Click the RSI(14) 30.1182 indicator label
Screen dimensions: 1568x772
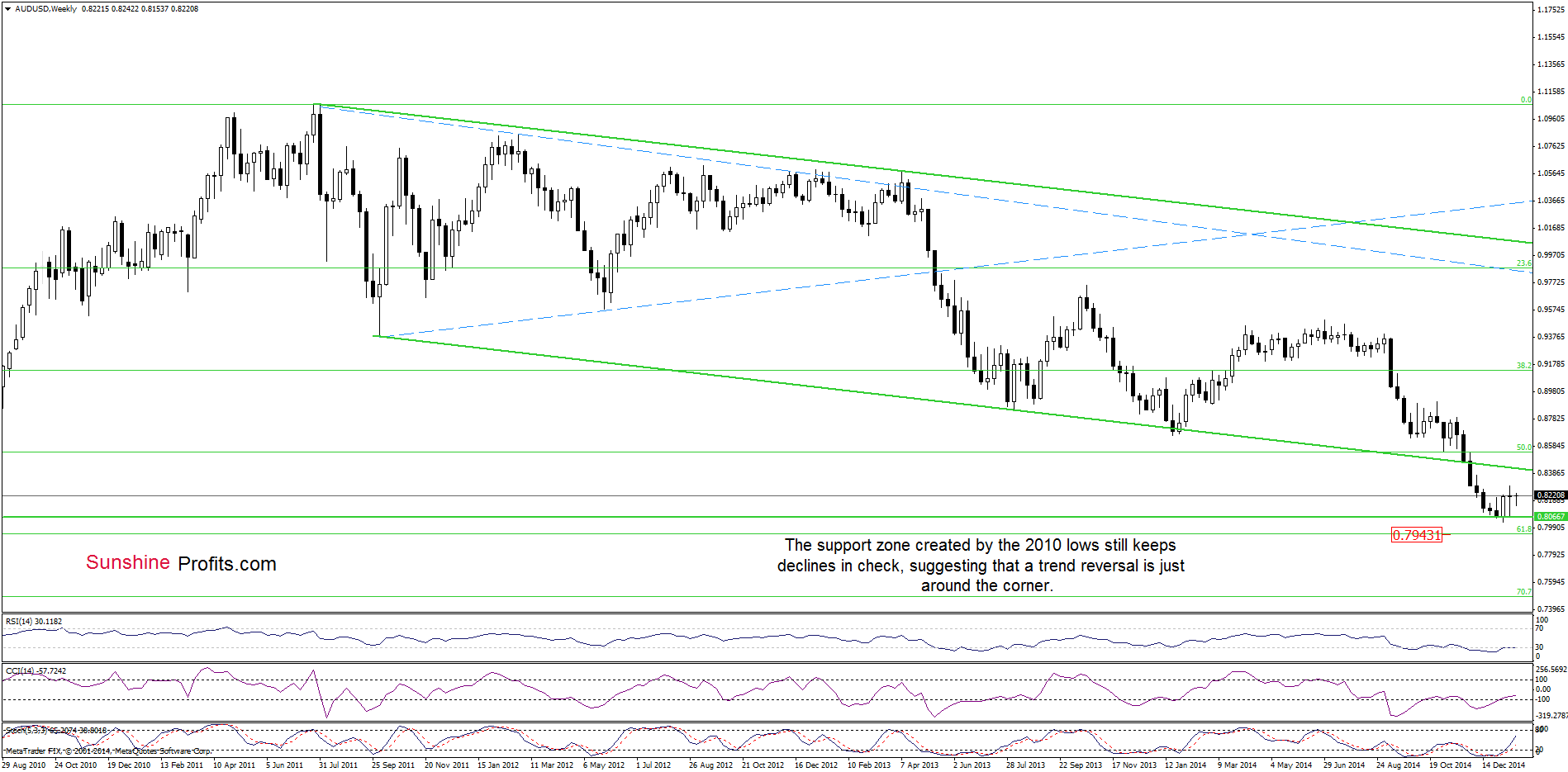tap(34, 621)
